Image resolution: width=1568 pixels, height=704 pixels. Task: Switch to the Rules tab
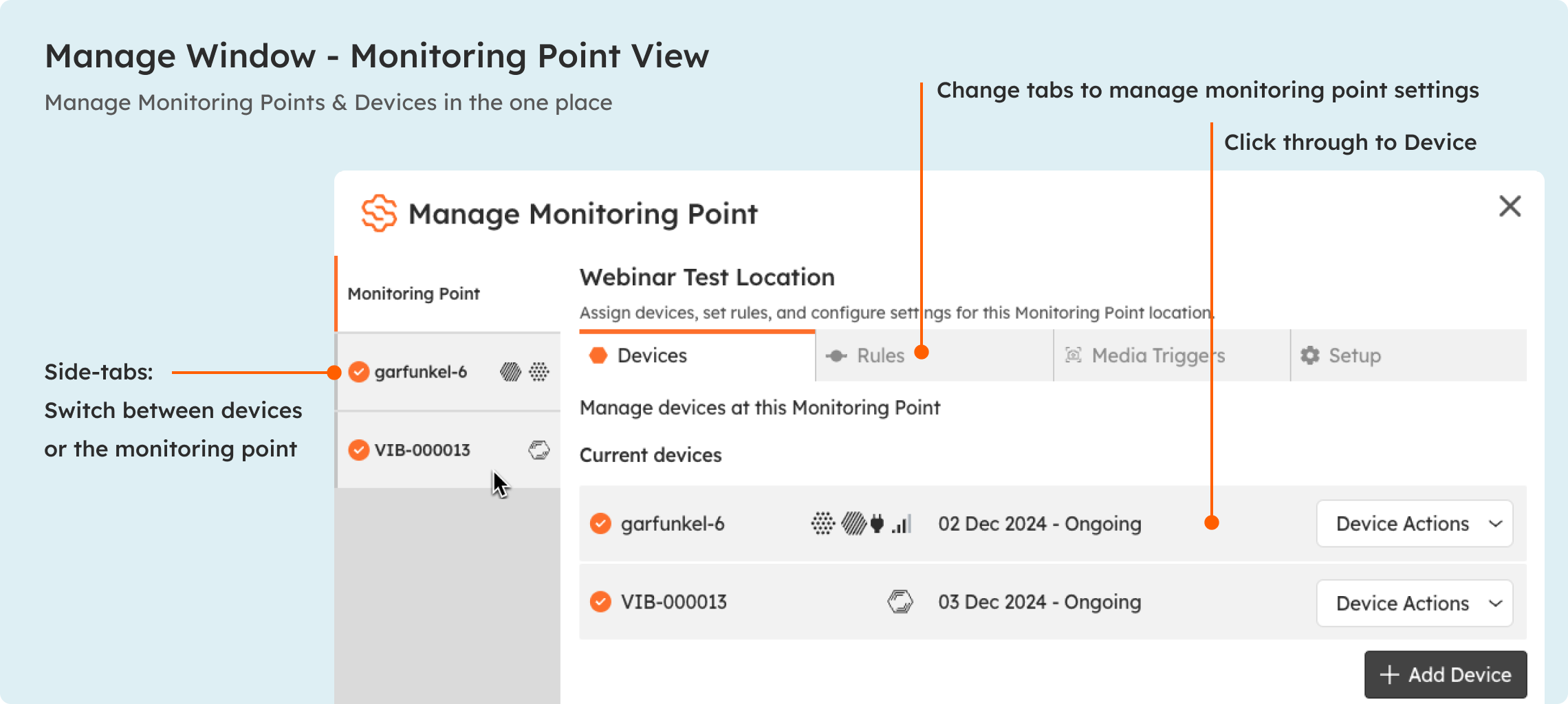(x=935, y=355)
